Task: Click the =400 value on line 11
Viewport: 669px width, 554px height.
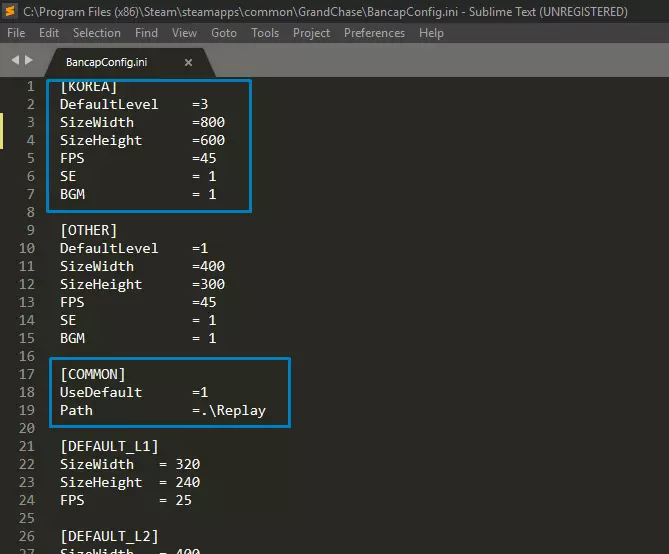Action: (x=208, y=266)
